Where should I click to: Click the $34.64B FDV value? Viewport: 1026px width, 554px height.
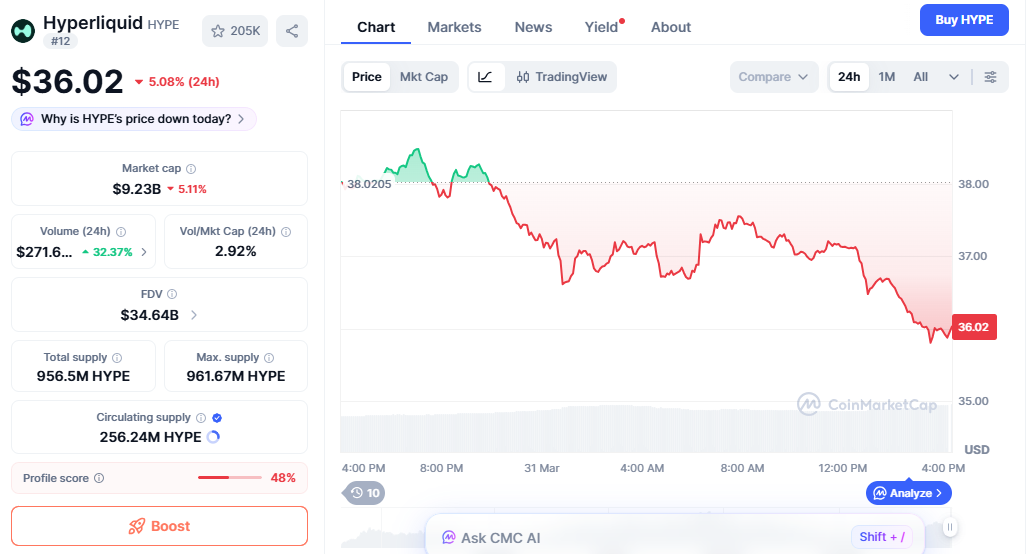pyautogui.click(x=149, y=315)
